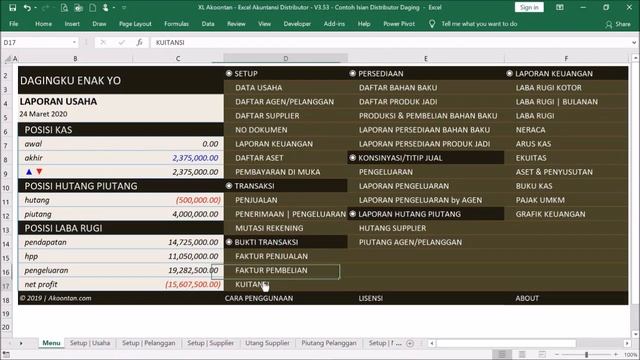
Task: Switch to Page Break Preview icon
Action: click(x=542, y=354)
